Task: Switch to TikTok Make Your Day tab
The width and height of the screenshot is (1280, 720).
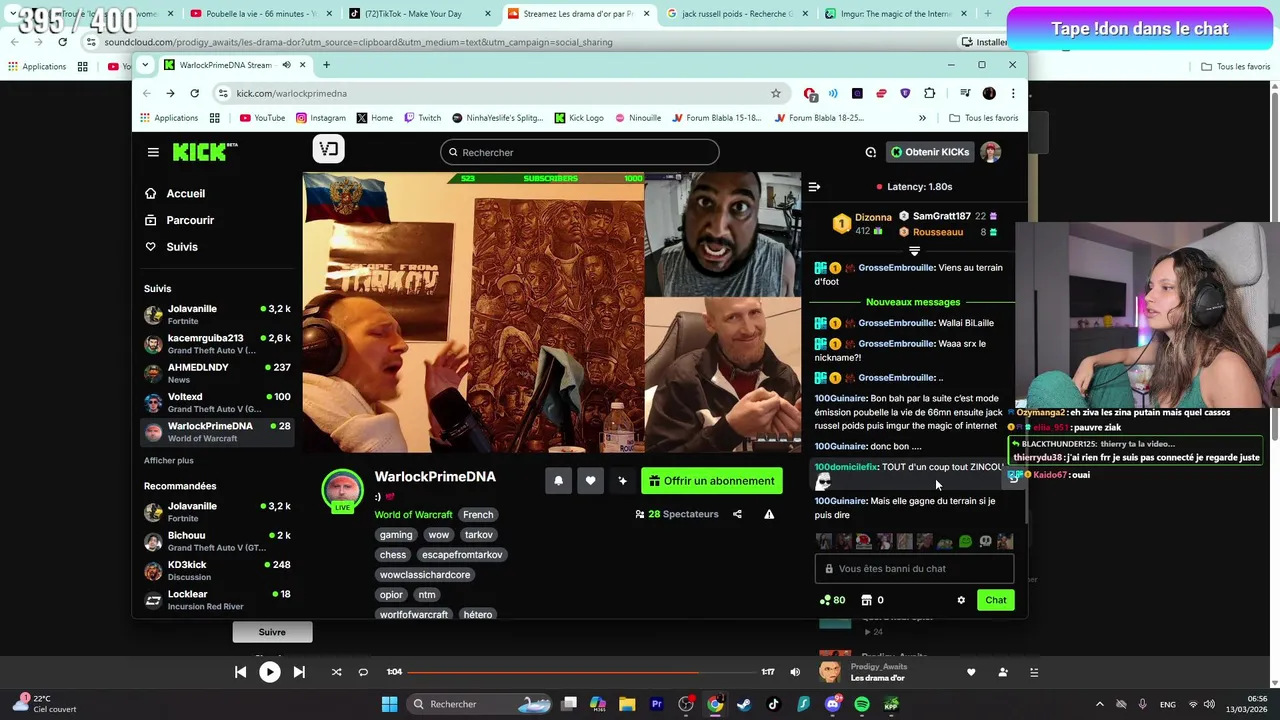Action: [418, 14]
